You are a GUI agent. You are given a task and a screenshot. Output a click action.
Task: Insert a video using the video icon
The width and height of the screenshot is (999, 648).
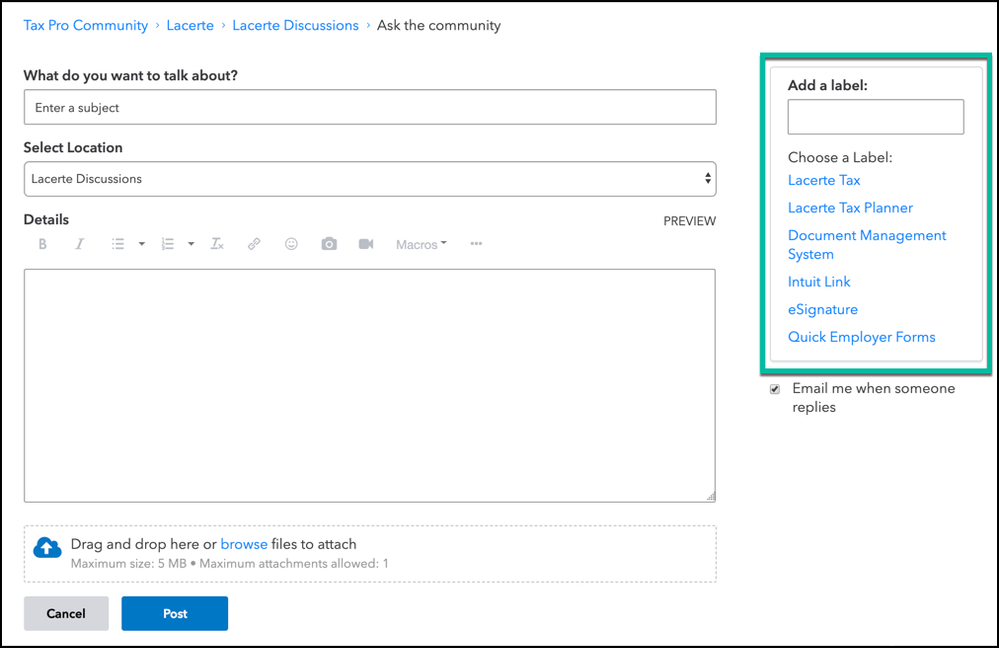366,244
